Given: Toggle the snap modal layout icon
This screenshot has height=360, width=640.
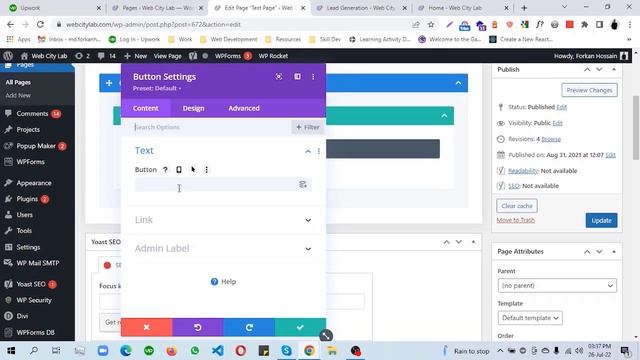Looking at the screenshot, I should coord(298,77).
